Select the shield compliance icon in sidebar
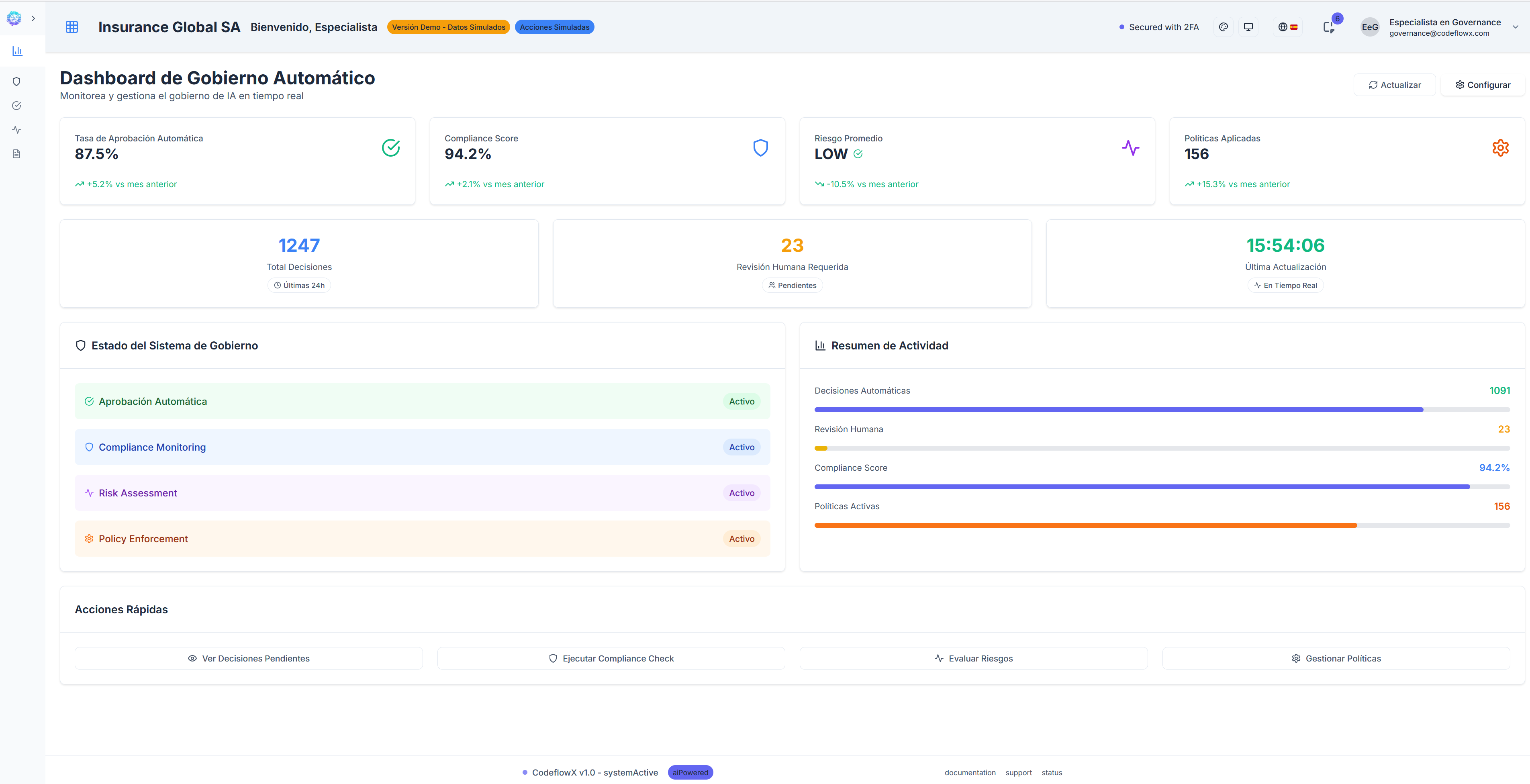The width and height of the screenshot is (1530, 784). pos(16,82)
